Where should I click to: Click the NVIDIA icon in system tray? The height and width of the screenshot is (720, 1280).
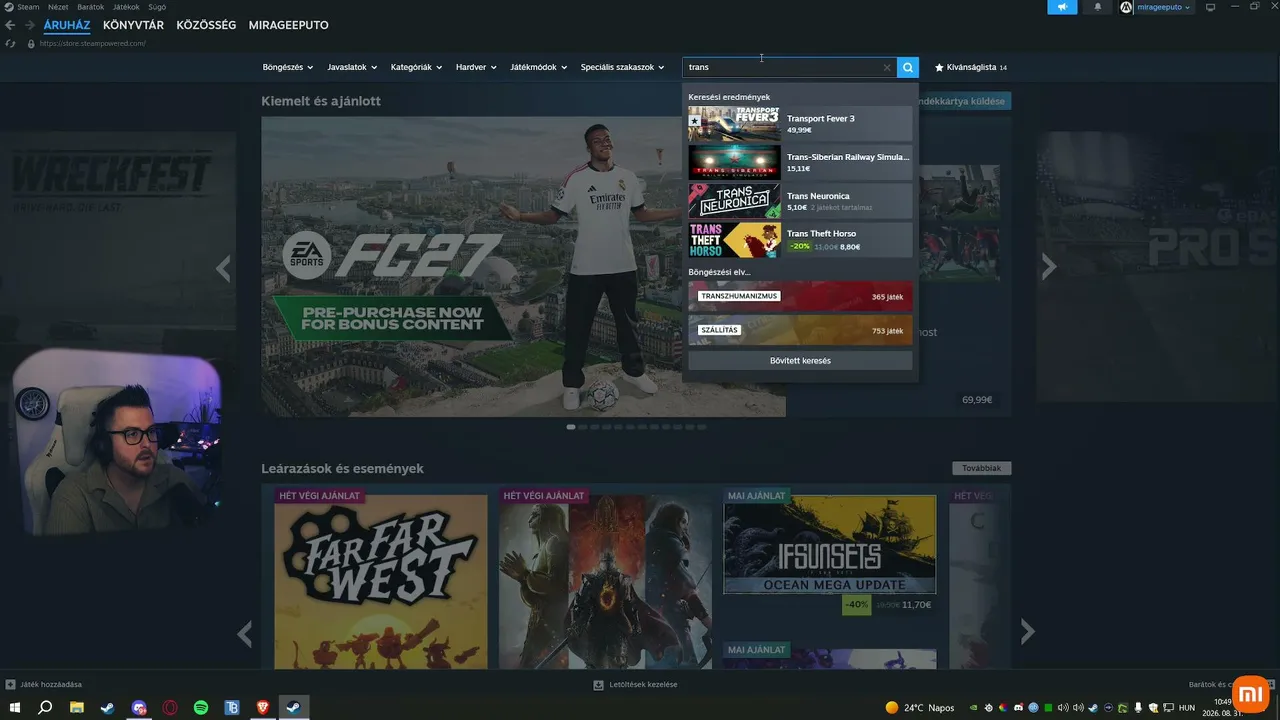pos(974,708)
